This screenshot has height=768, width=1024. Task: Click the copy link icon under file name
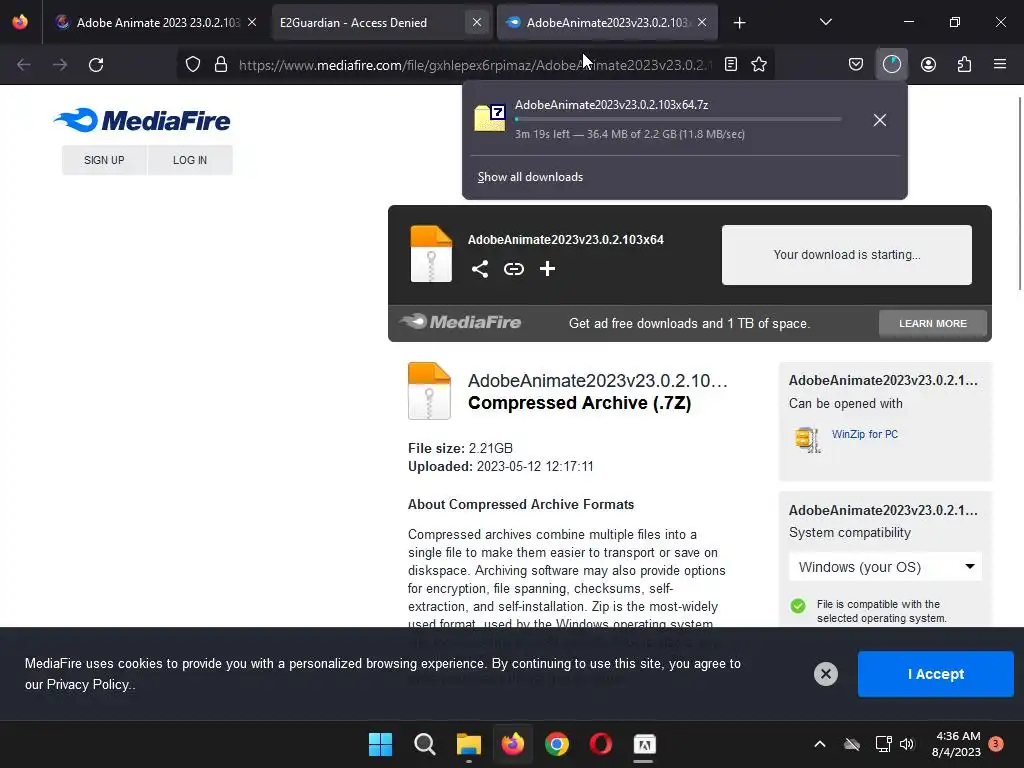pos(514,269)
